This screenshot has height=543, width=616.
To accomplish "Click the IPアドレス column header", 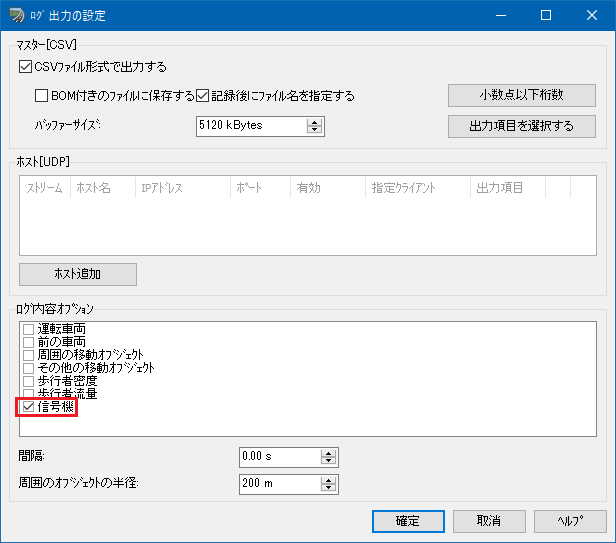I will [183, 188].
